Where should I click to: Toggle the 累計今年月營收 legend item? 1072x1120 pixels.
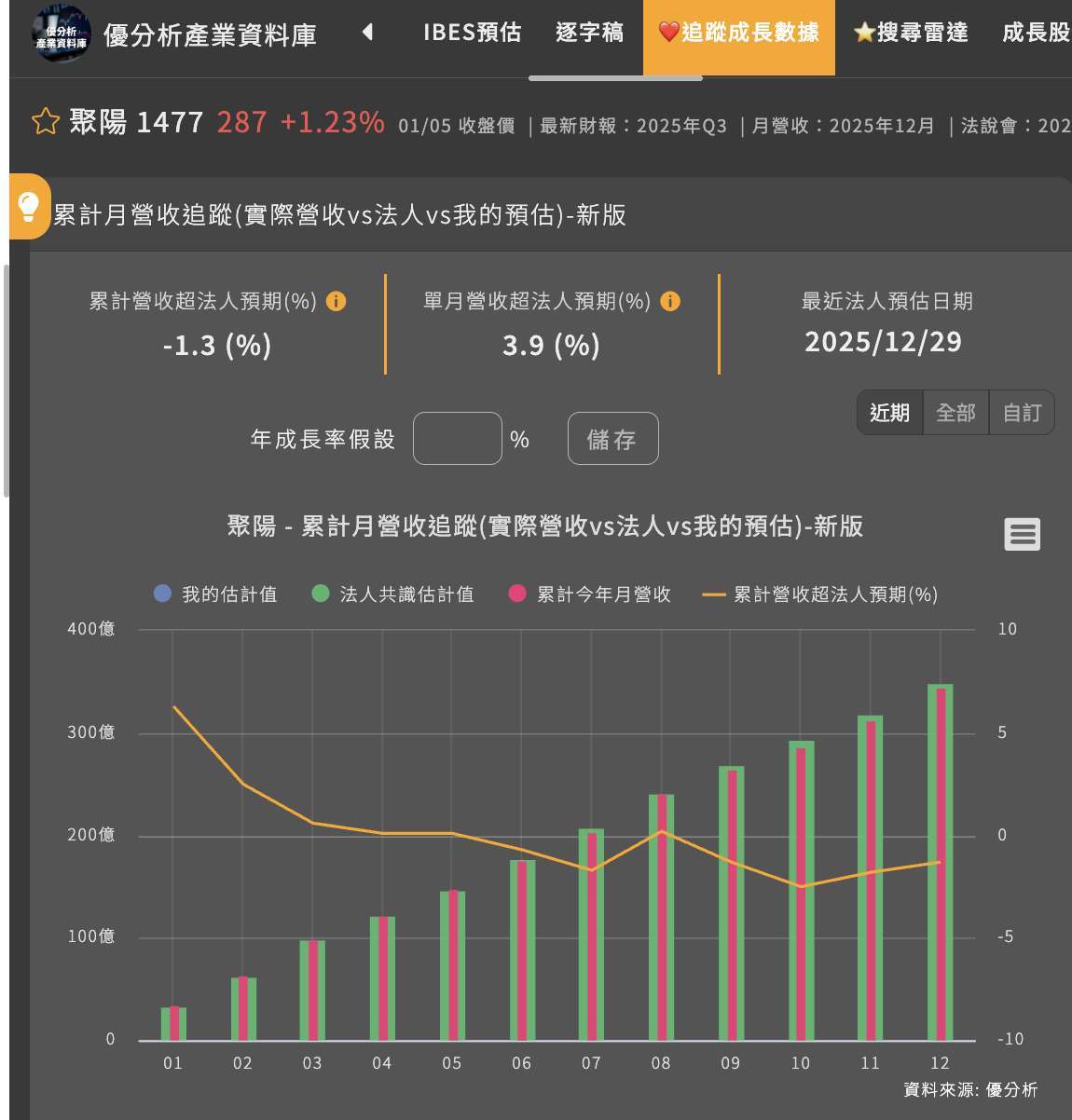pyautogui.click(x=592, y=594)
